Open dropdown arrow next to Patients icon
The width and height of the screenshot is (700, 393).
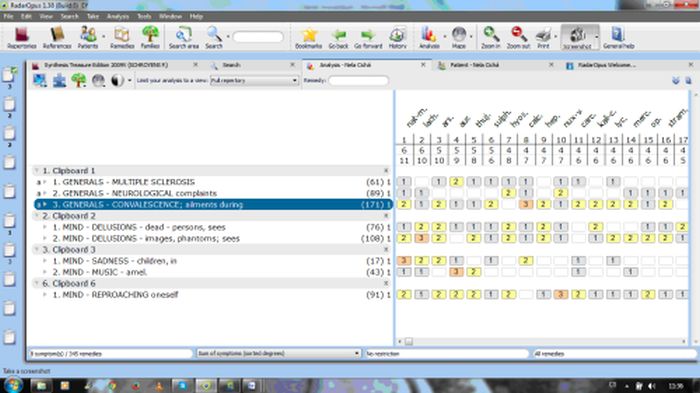click(x=104, y=38)
